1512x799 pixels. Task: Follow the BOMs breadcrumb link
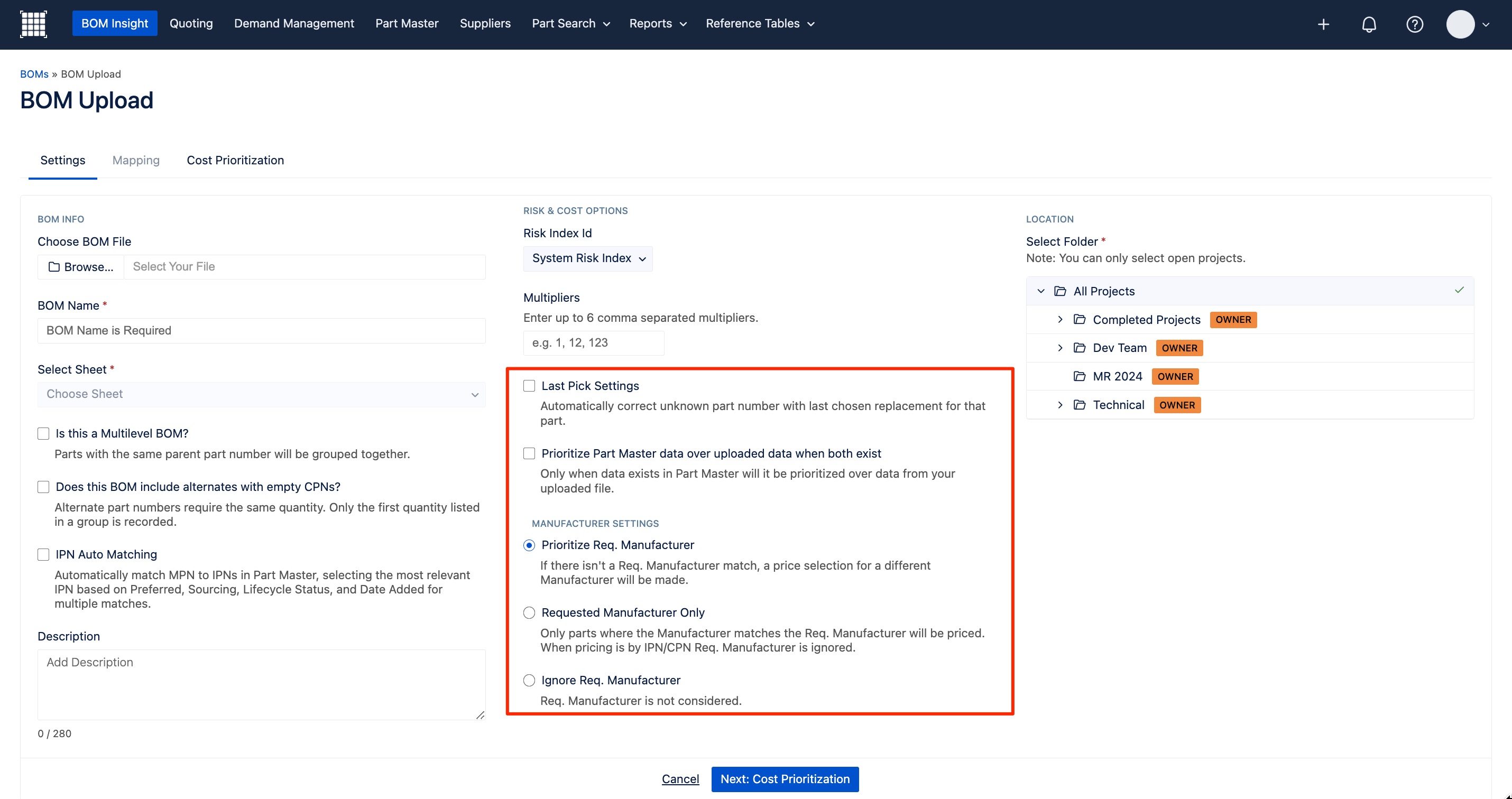click(34, 74)
